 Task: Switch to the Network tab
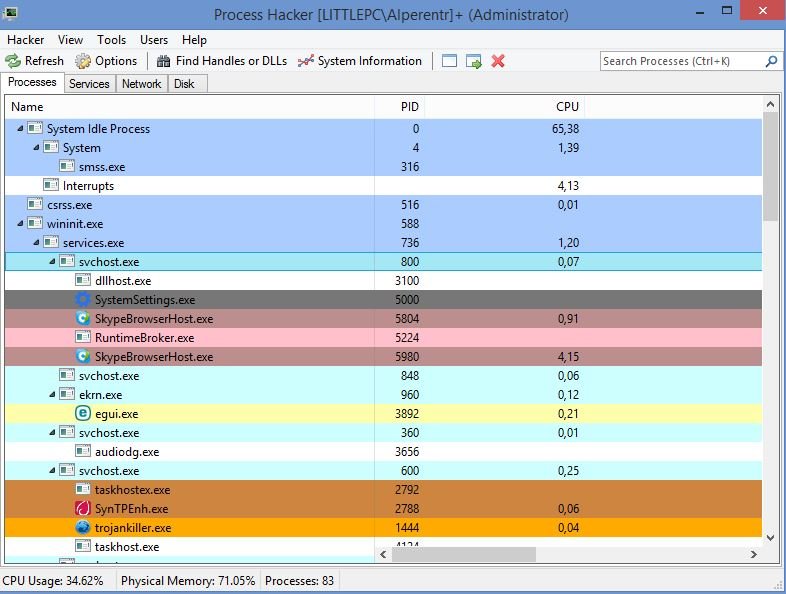[141, 84]
